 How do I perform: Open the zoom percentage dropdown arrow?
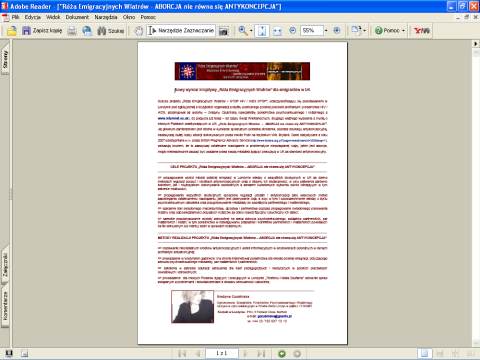point(326,31)
